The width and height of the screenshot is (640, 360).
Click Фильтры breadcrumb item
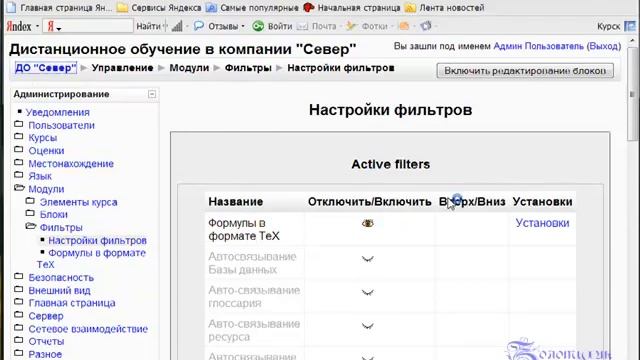[x=248, y=68]
